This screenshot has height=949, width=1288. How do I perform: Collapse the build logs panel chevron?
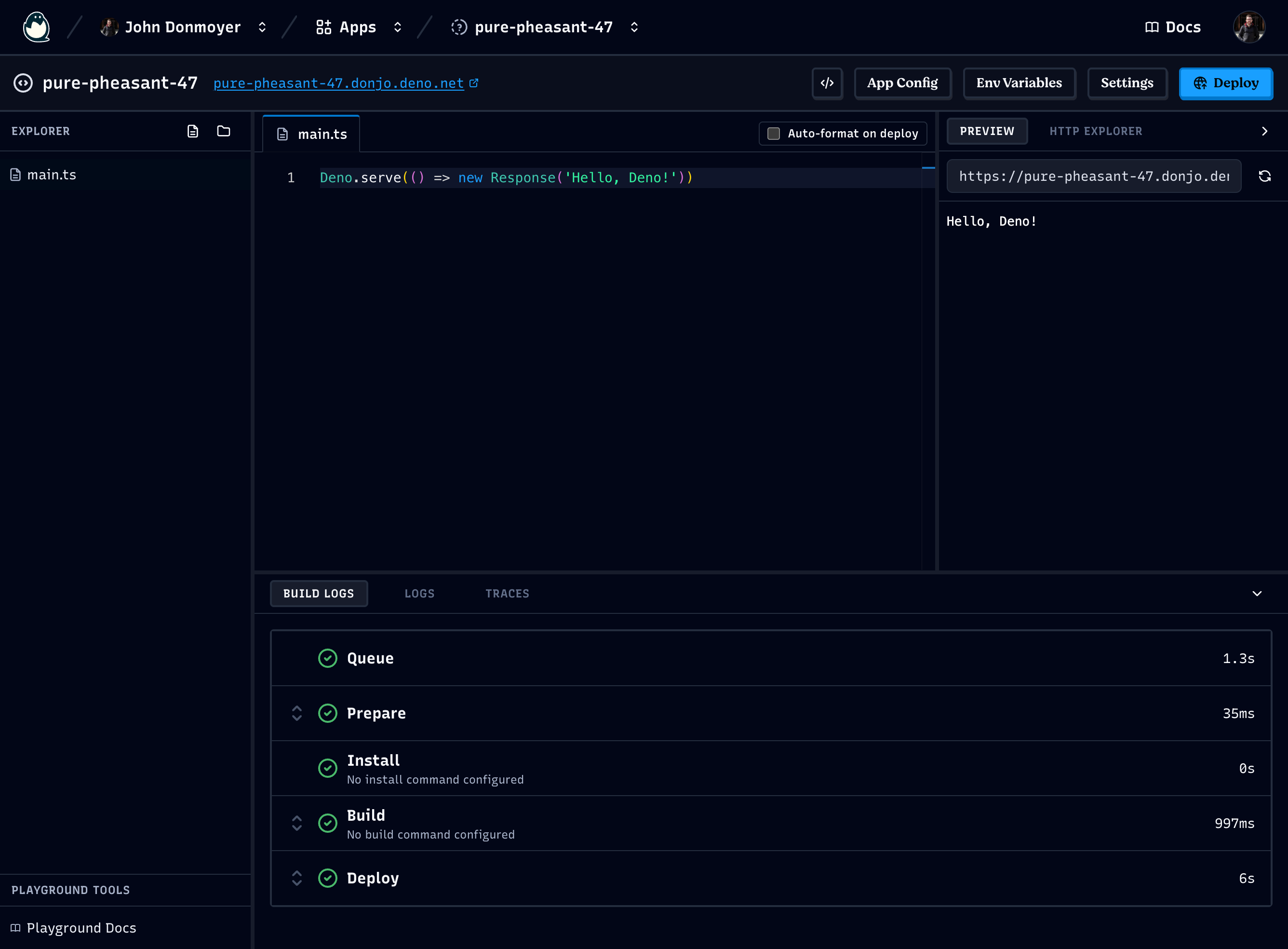pyautogui.click(x=1256, y=594)
